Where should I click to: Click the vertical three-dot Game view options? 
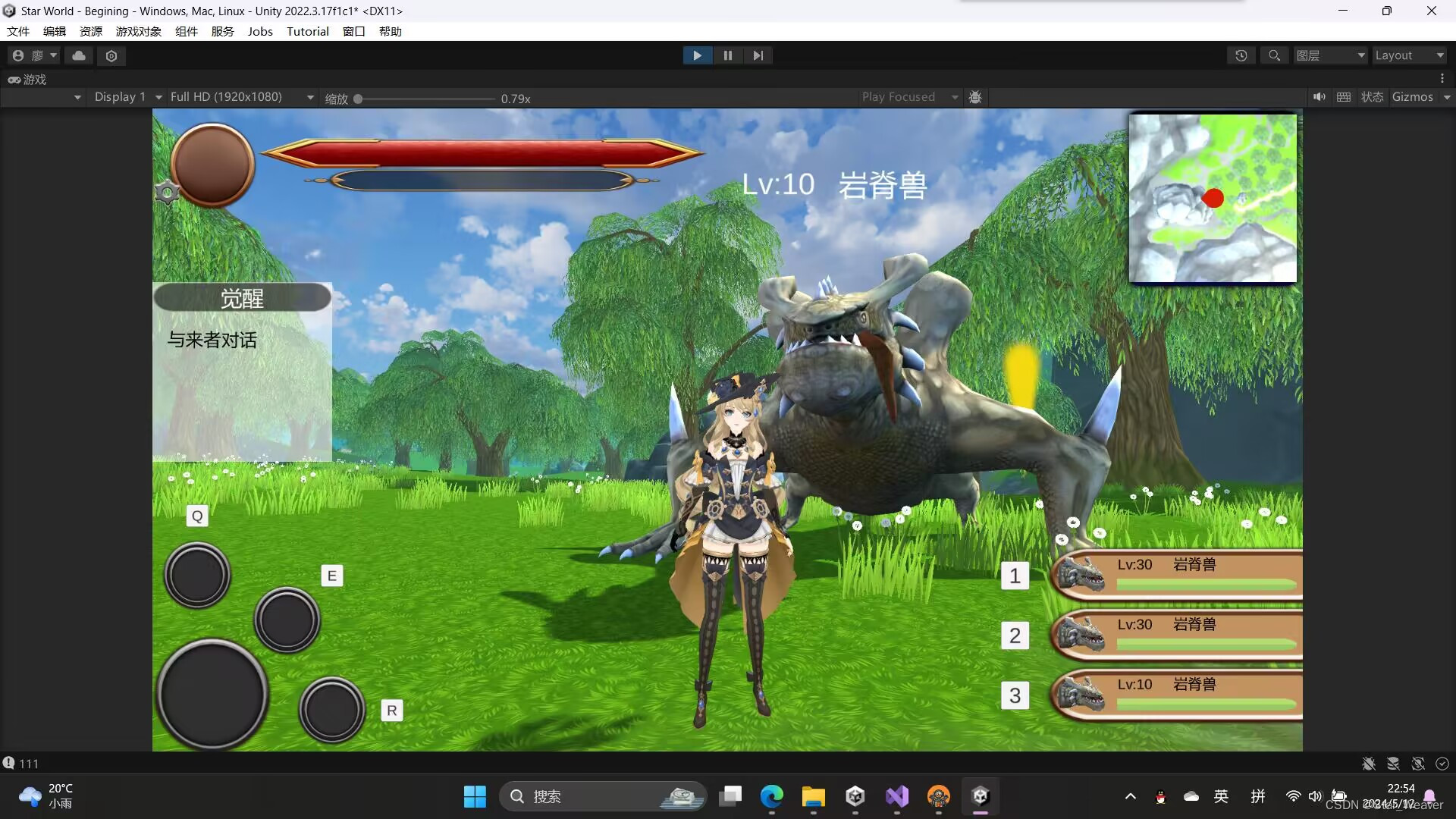(x=1442, y=79)
